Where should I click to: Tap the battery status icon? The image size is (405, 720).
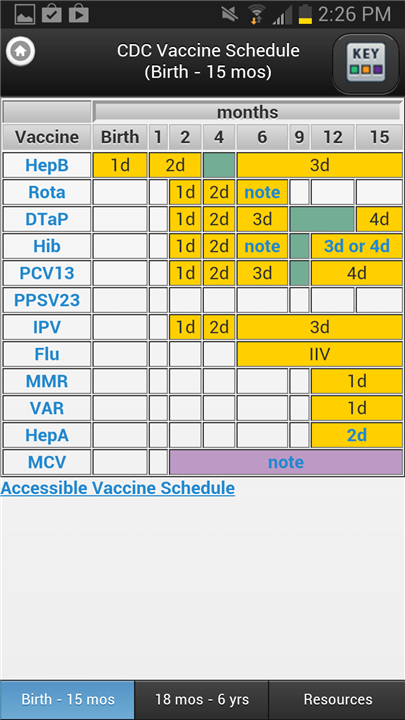pos(305,15)
